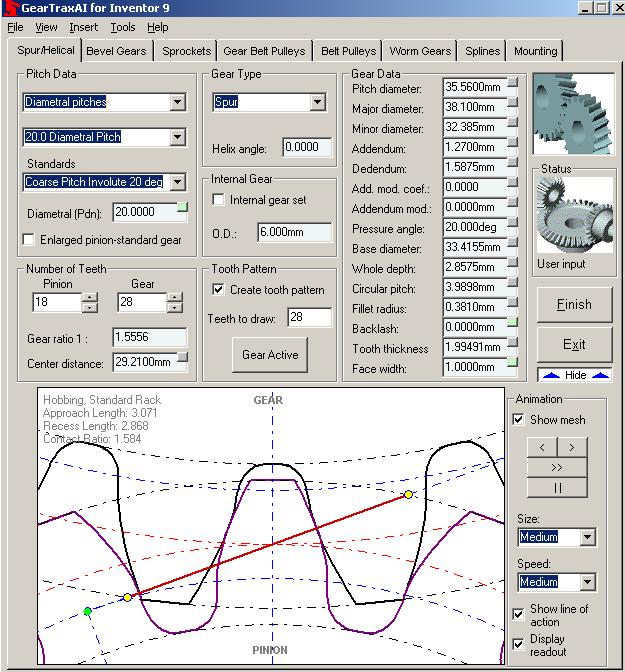This screenshot has width=625, height=672.
Task: Decrease Gear teeth count with down arrow
Action: 174,307
